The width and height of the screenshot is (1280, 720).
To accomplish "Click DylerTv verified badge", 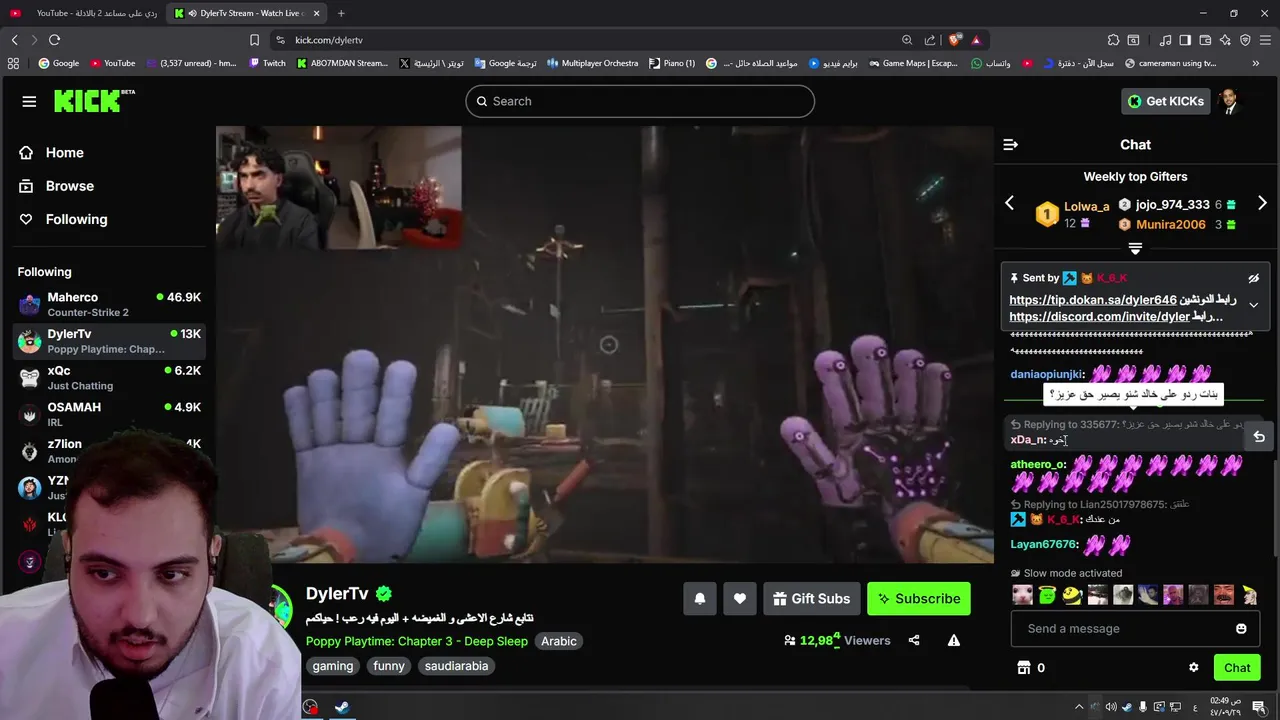I will point(384,594).
